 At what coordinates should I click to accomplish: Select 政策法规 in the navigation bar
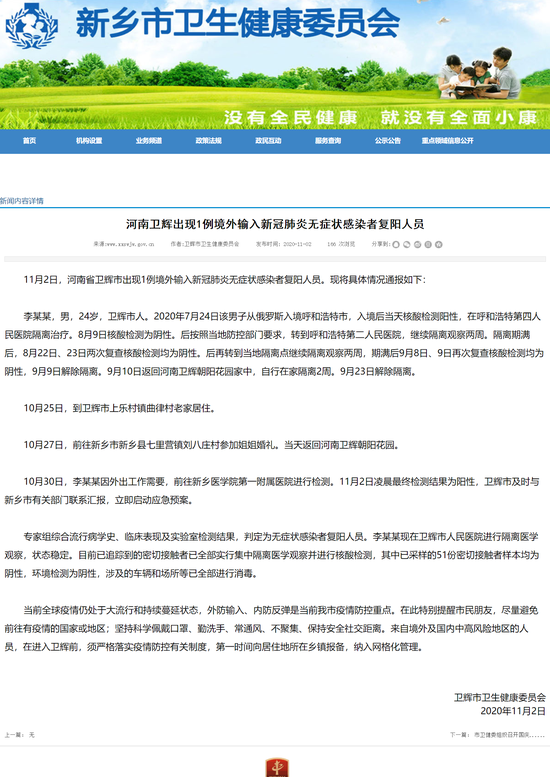click(x=209, y=141)
